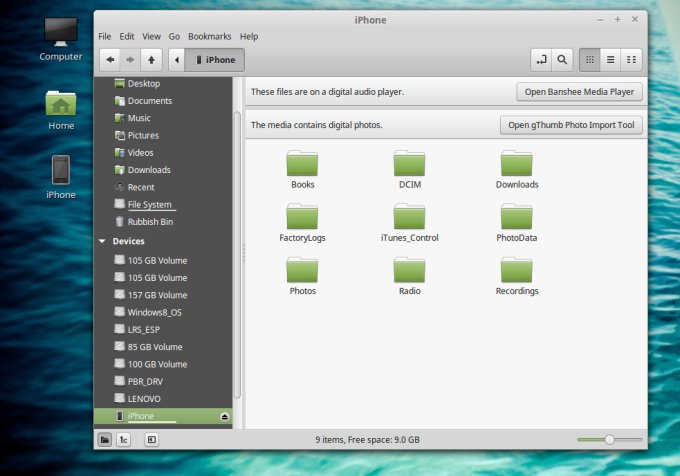Hide the sidebar using status bar button
The height and width of the screenshot is (476, 680).
151,439
